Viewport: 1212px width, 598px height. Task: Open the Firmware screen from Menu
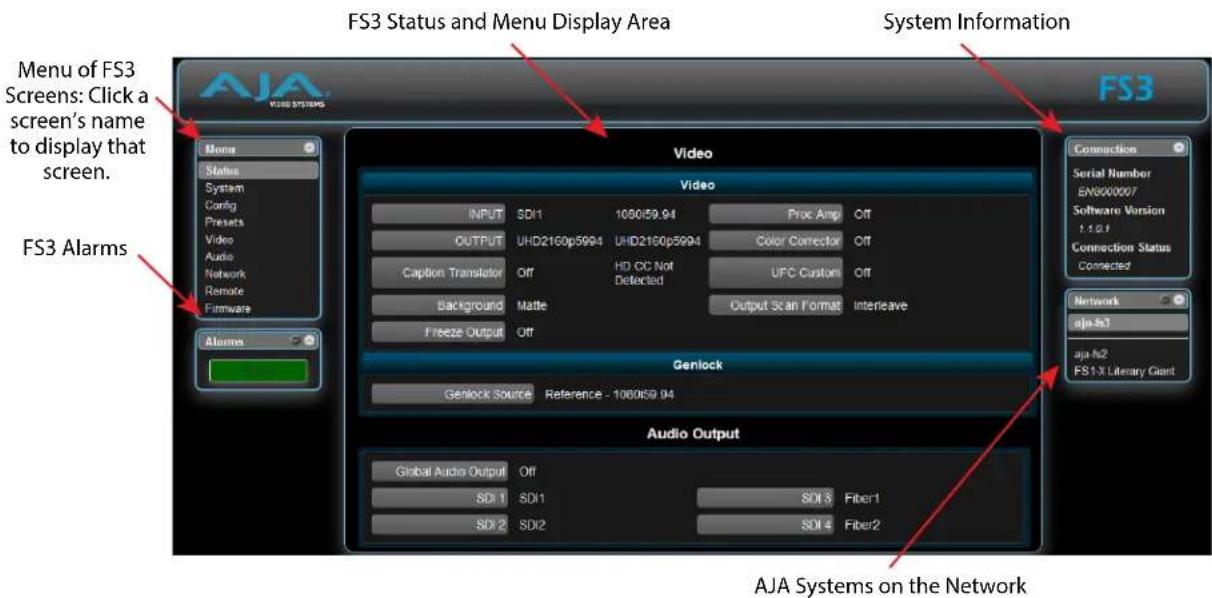228,308
